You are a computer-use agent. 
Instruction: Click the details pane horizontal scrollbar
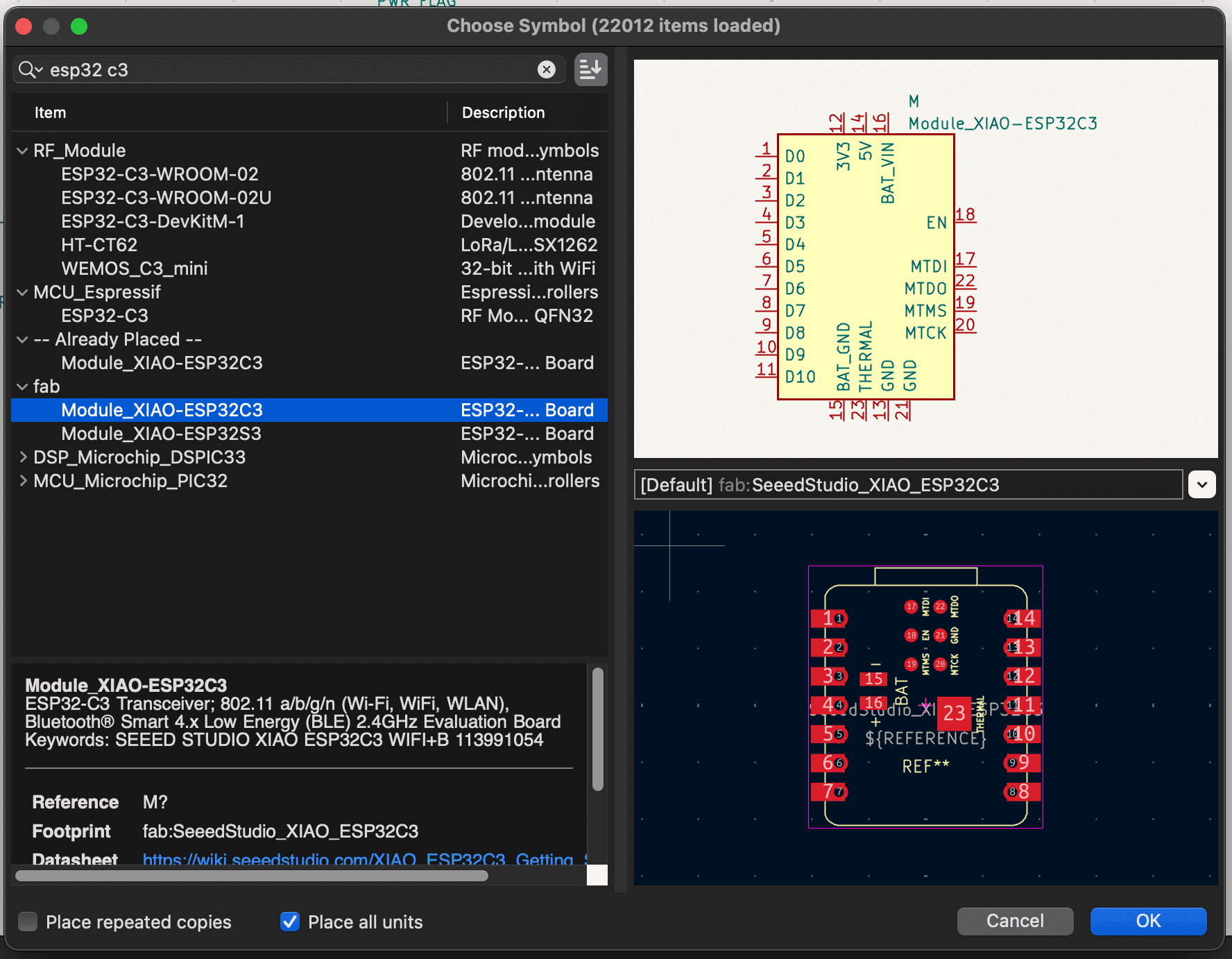(251, 876)
